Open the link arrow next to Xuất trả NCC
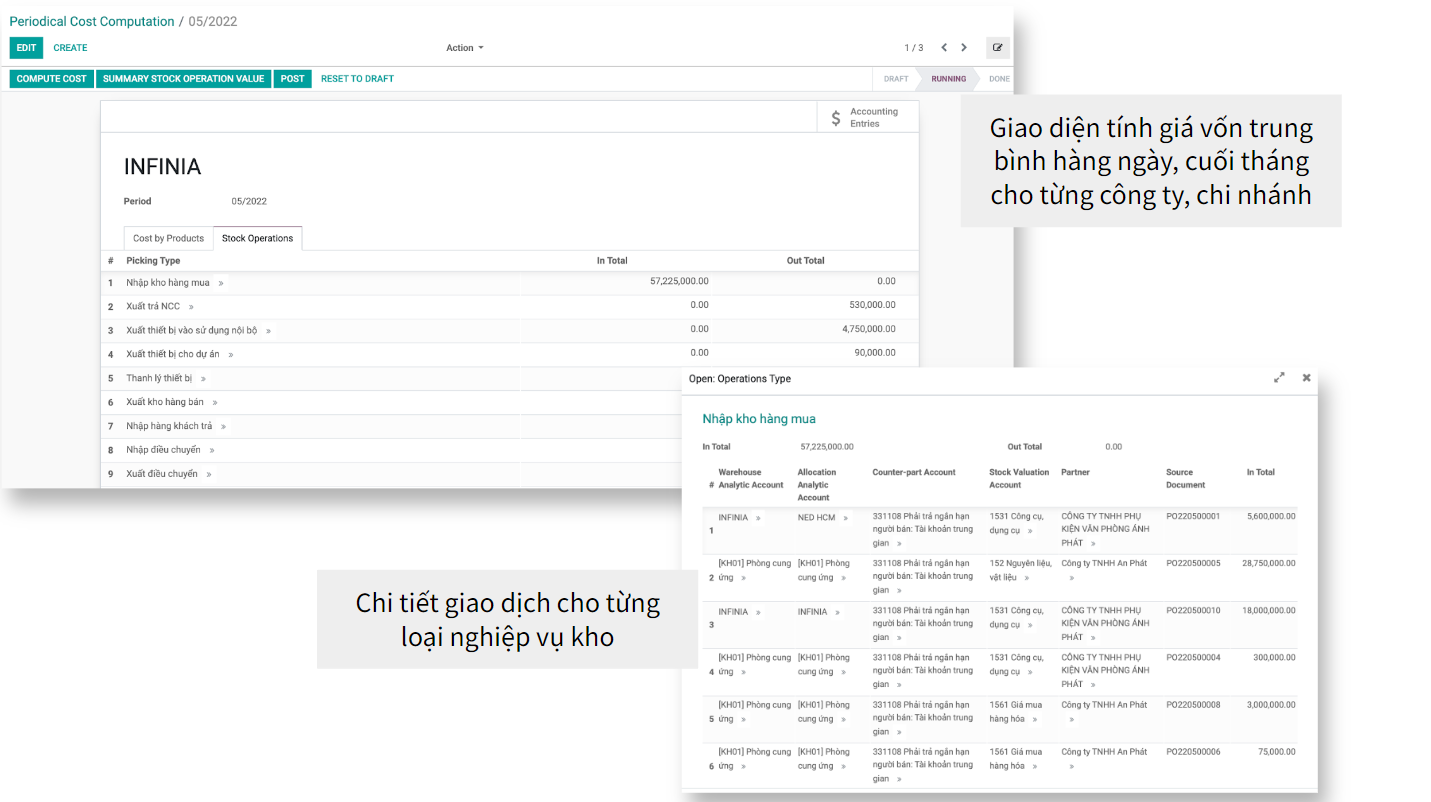This screenshot has height=802, width=1431. [x=191, y=307]
